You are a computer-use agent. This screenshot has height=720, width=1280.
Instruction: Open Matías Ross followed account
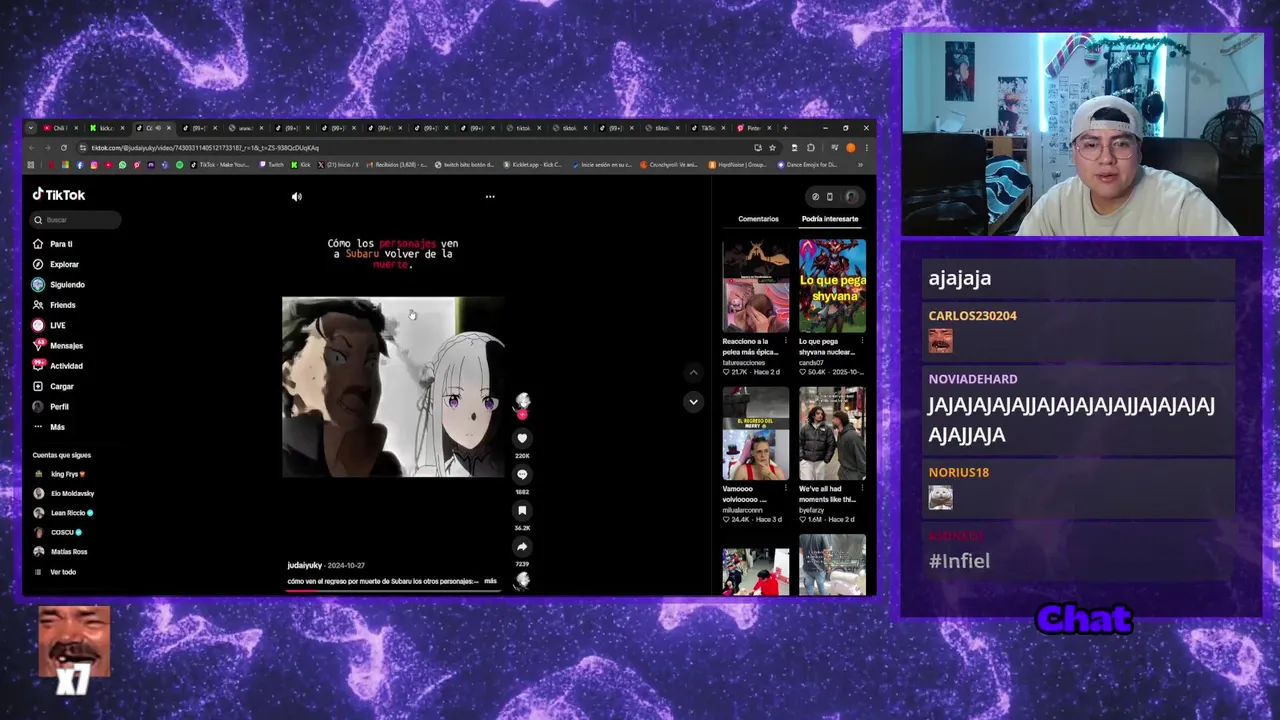tap(61, 552)
